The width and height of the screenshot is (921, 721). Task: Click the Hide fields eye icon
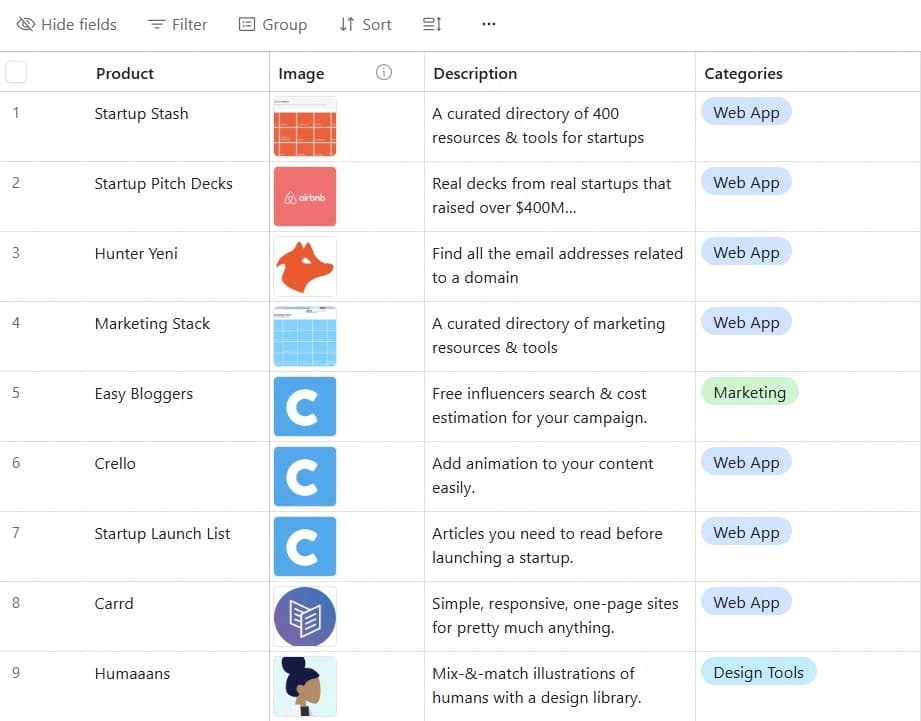pyautogui.click(x=26, y=24)
